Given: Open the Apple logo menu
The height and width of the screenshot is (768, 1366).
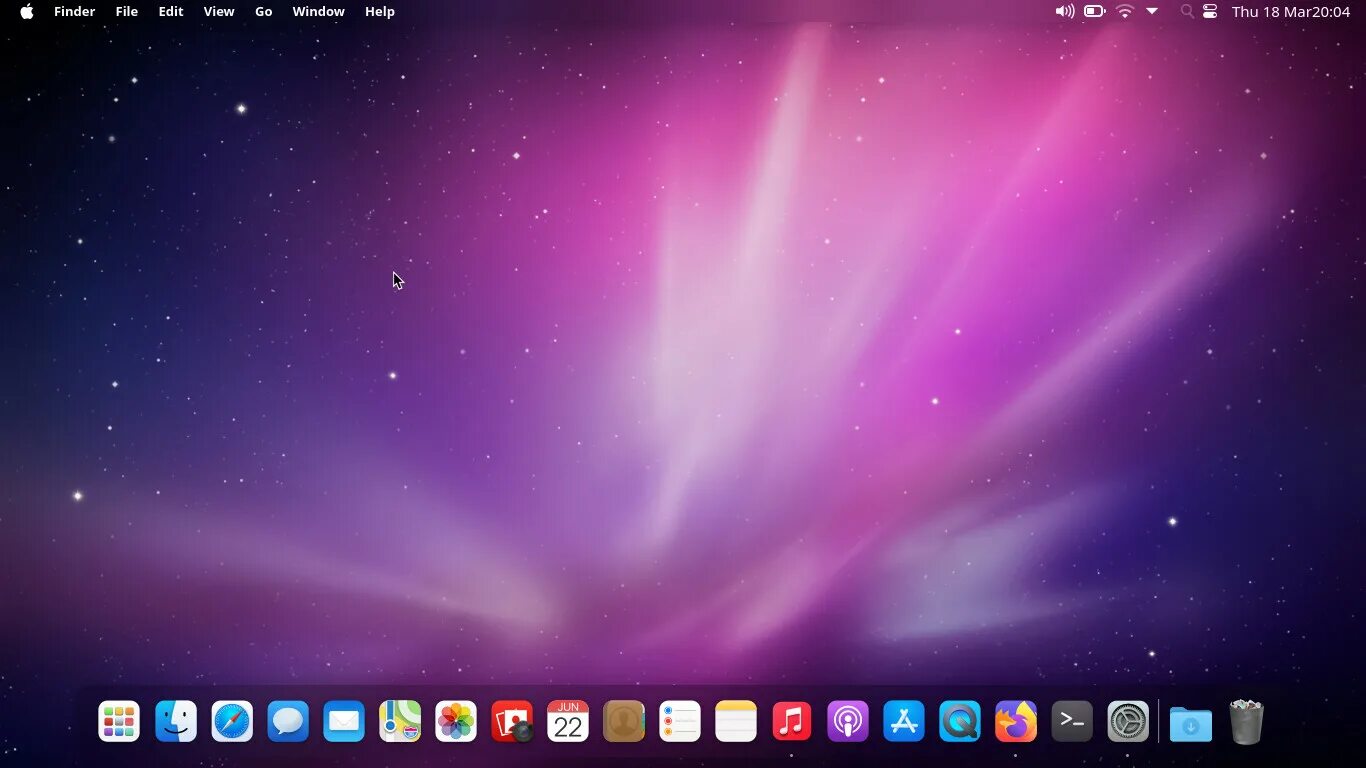Looking at the screenshot, I should (x=27, y=11).
